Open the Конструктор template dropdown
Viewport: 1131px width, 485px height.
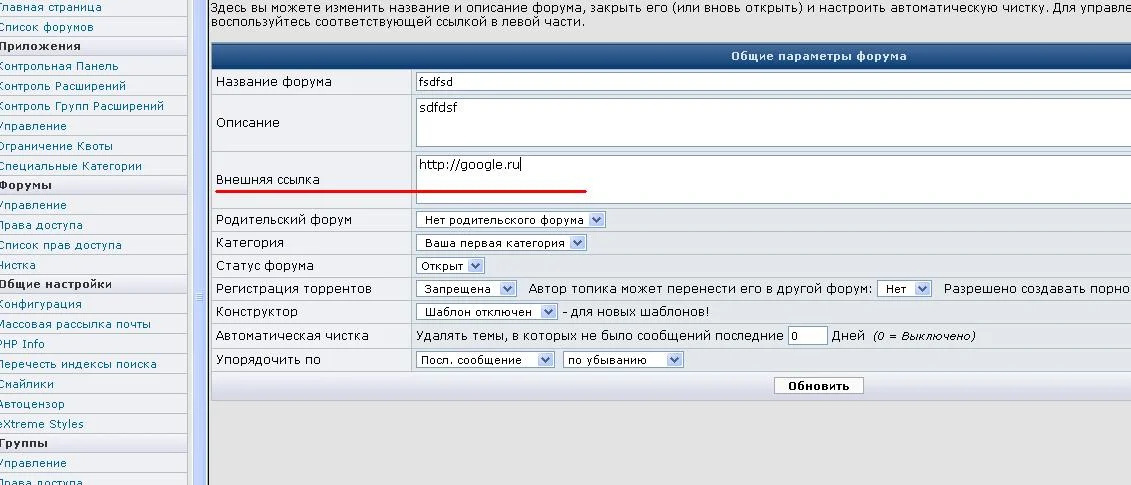coord(487,312)
